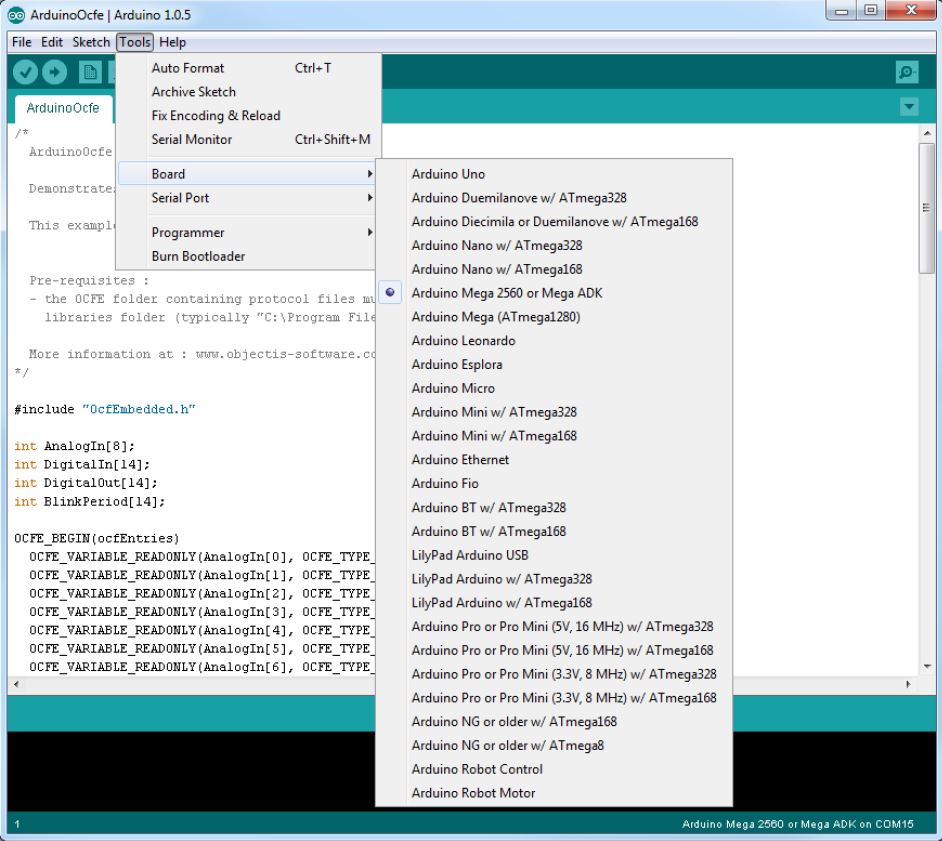The height and width of the screenshot is (841, 942).
Task: Click the vertical scrollbar thumb
Action: click(x=927, y=208)
